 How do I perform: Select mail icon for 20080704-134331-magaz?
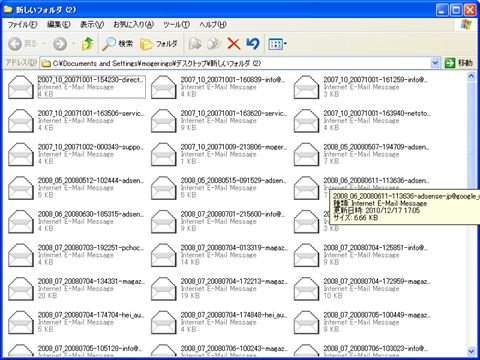pyautogui.click(x=21, y=289)
